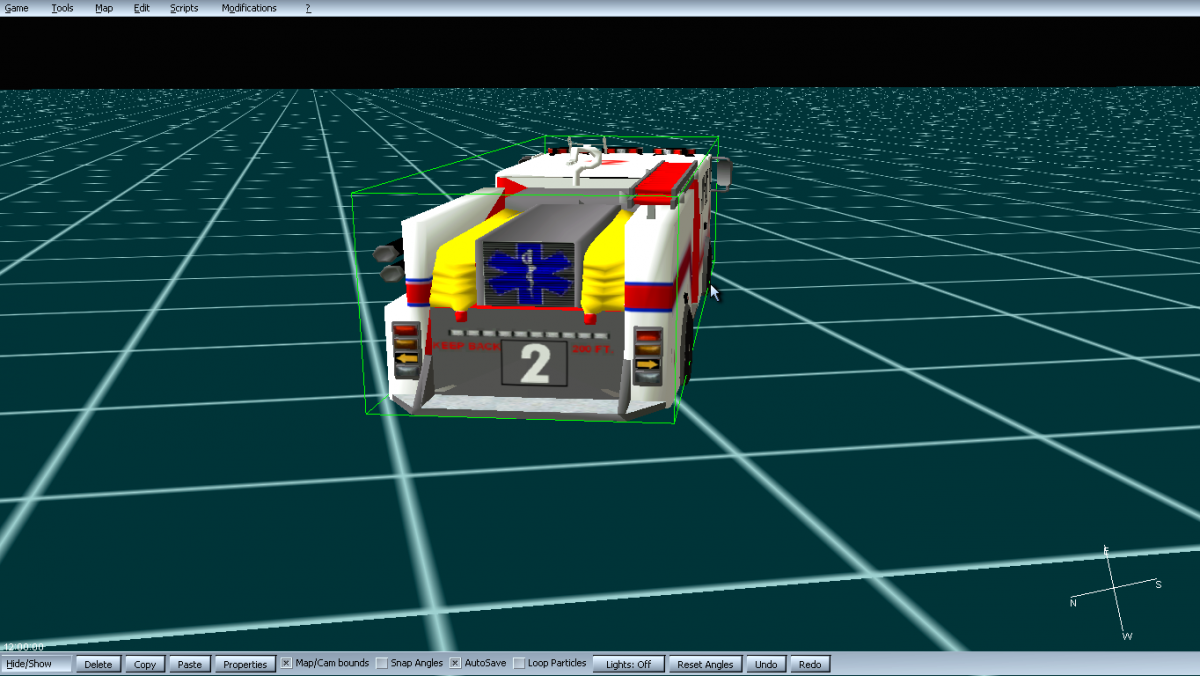Open the Scripts menu
The height and width of the screenshot is (676, 1200).
(184, 8)
